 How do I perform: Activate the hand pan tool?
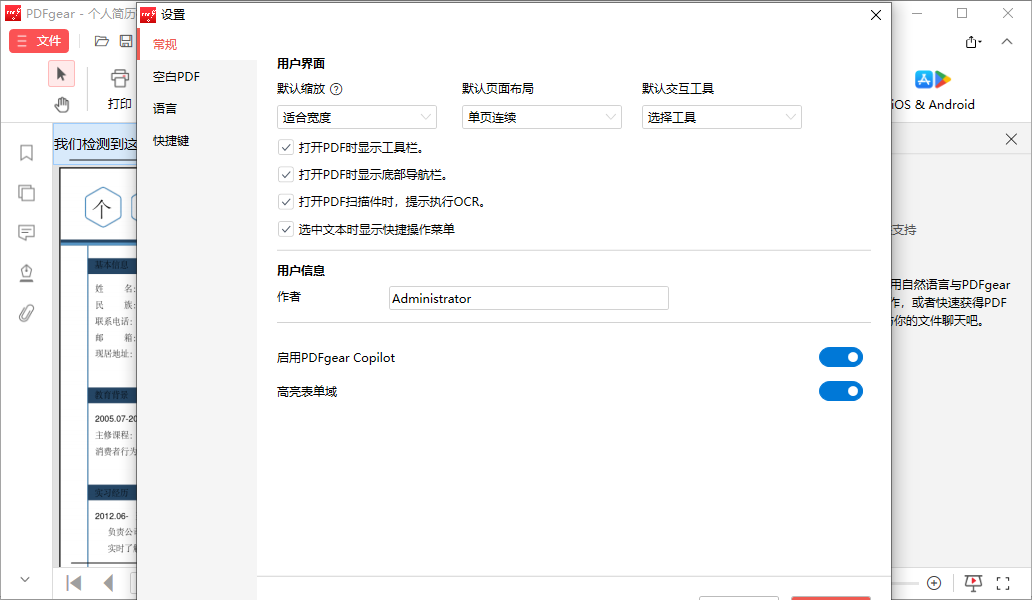pos(62,103)
